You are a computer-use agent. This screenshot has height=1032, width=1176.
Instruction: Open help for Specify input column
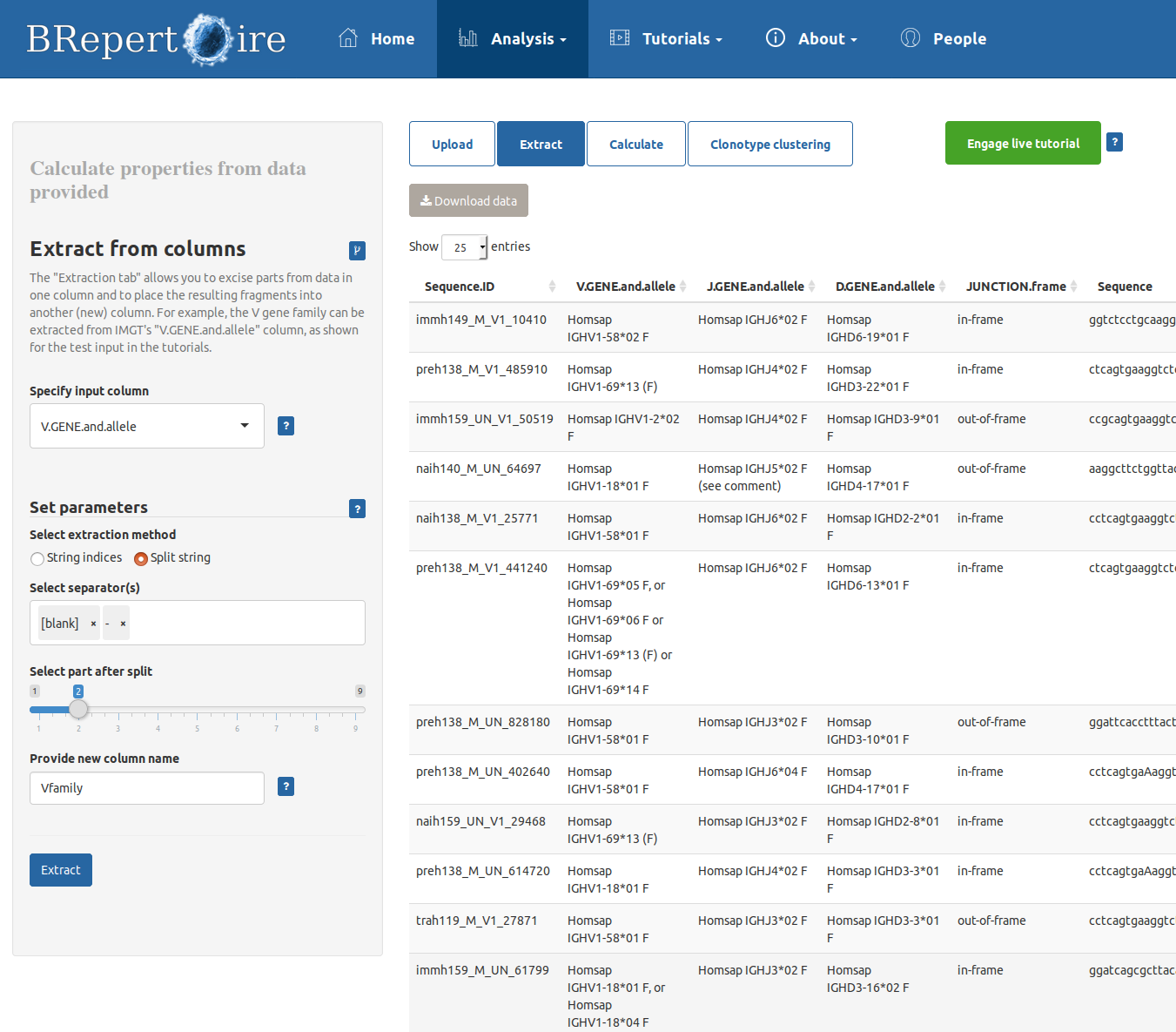(286, 426)
